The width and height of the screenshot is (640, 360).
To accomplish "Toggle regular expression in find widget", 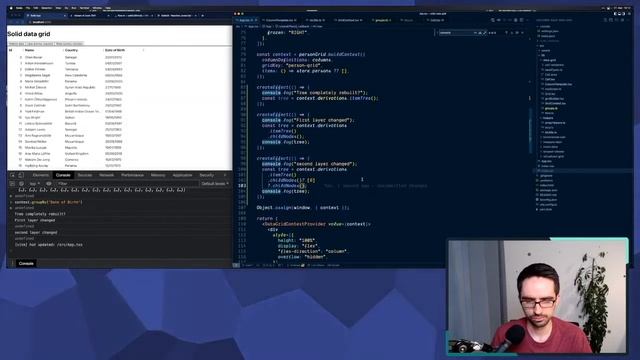I will [x=485, y=33].
